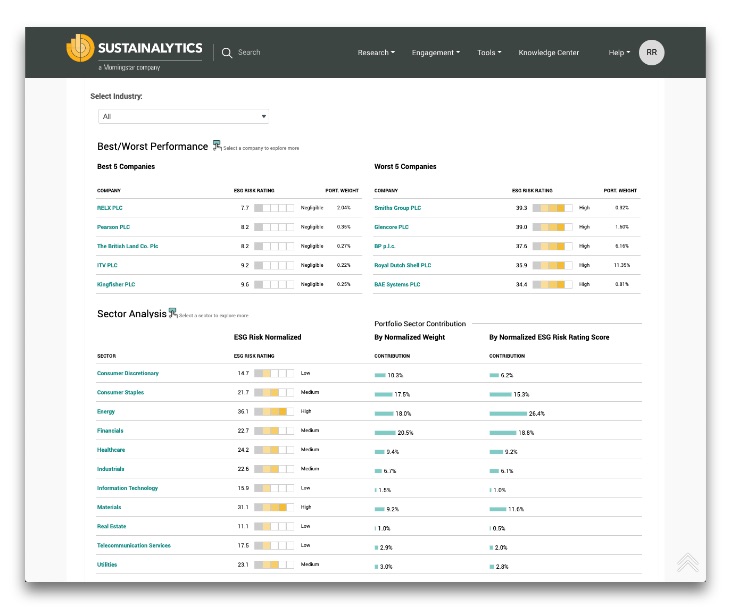This screenshot has width=730, height=612.
Task: Open BP p.l.c. company link
Action: [385, 246]
